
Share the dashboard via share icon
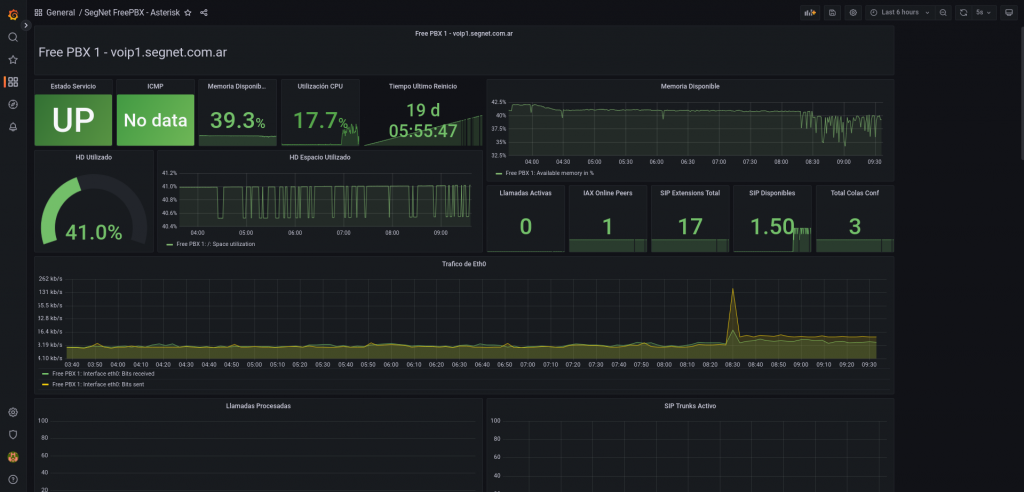point(204,13)
